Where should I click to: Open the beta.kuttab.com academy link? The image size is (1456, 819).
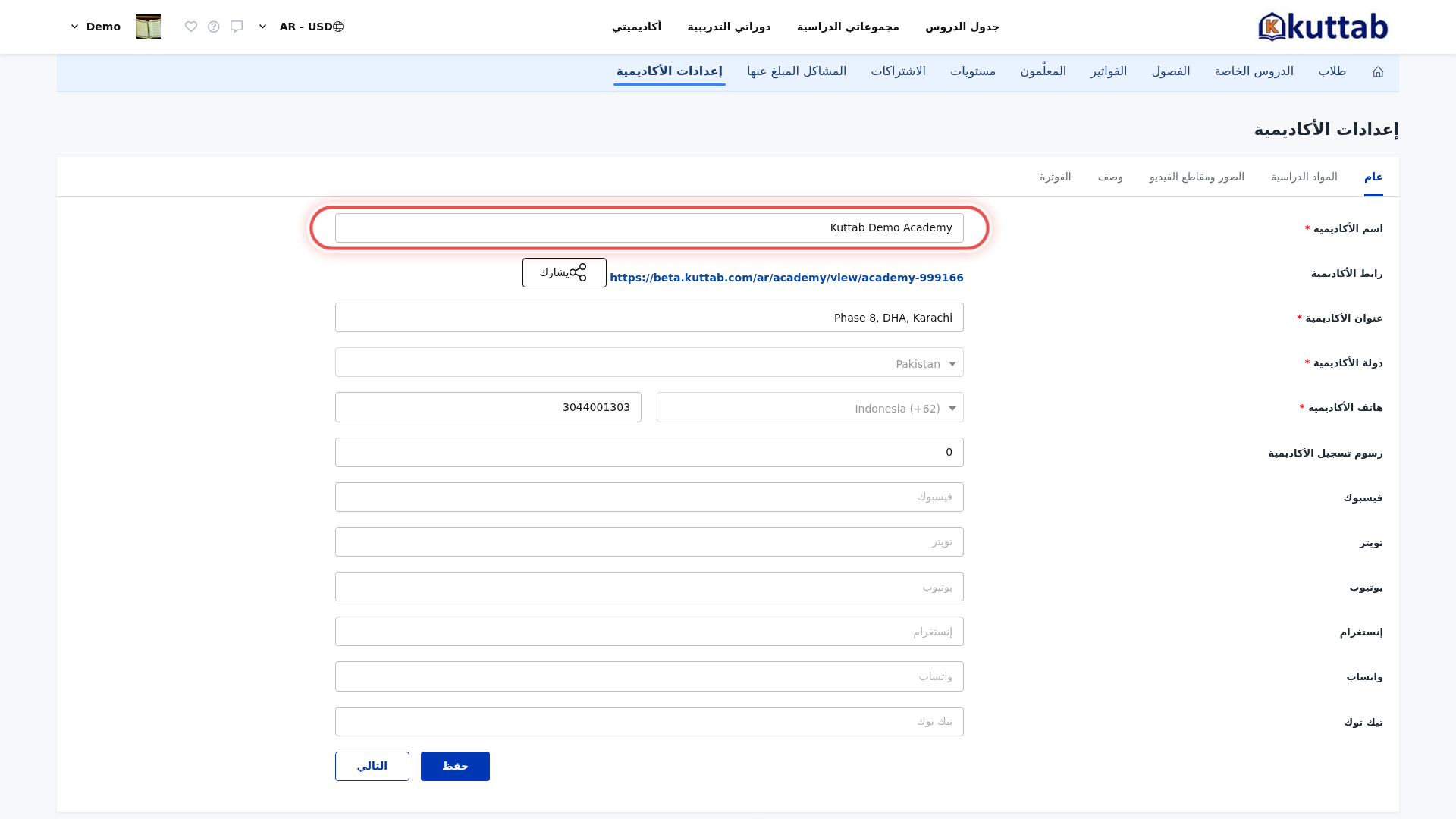tap(786, 278)
